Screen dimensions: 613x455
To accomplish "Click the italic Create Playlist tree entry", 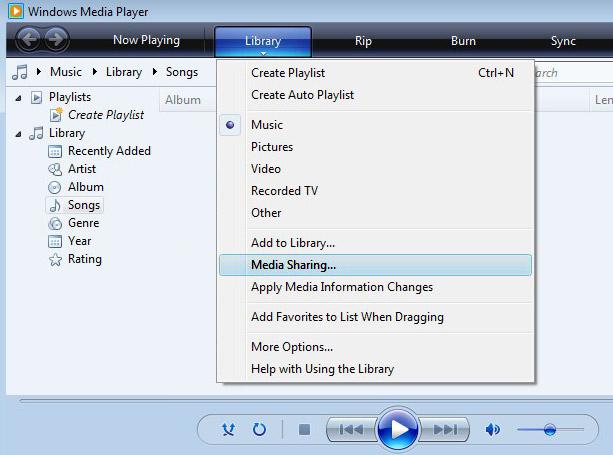I will pos(106,115).
